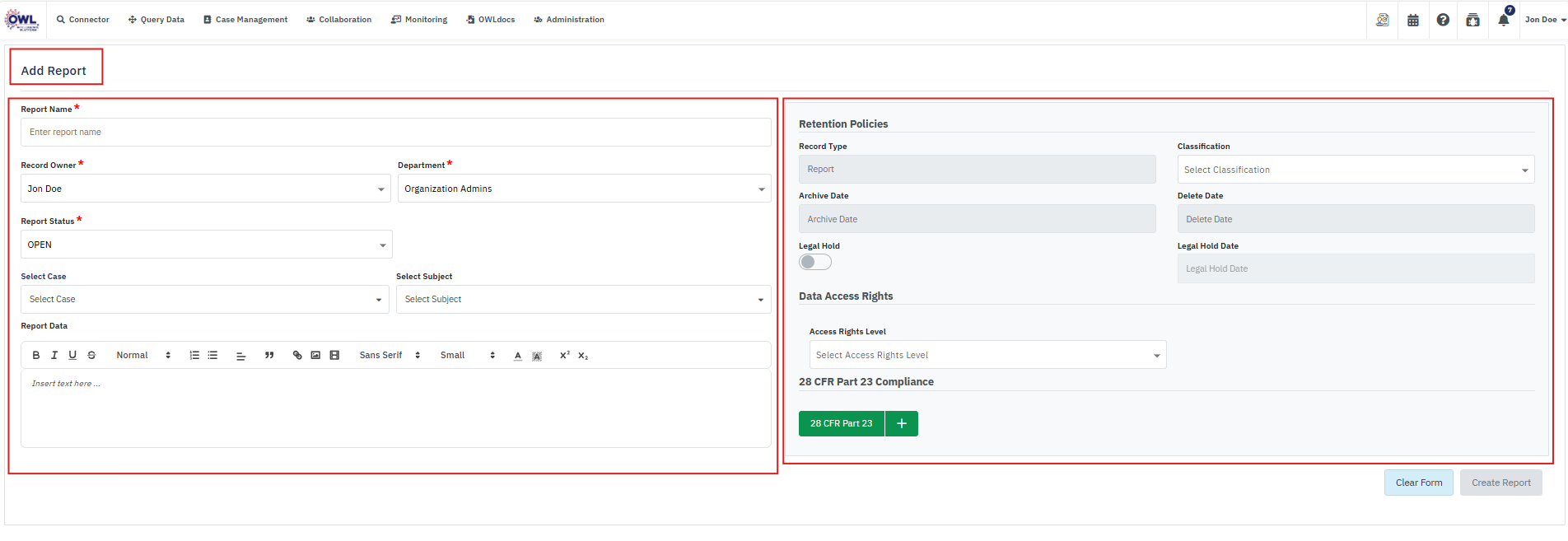The image size is (1568, 541).
Task: Toggle strikethrough formatting in editor
Action: [x=91, y=356]
